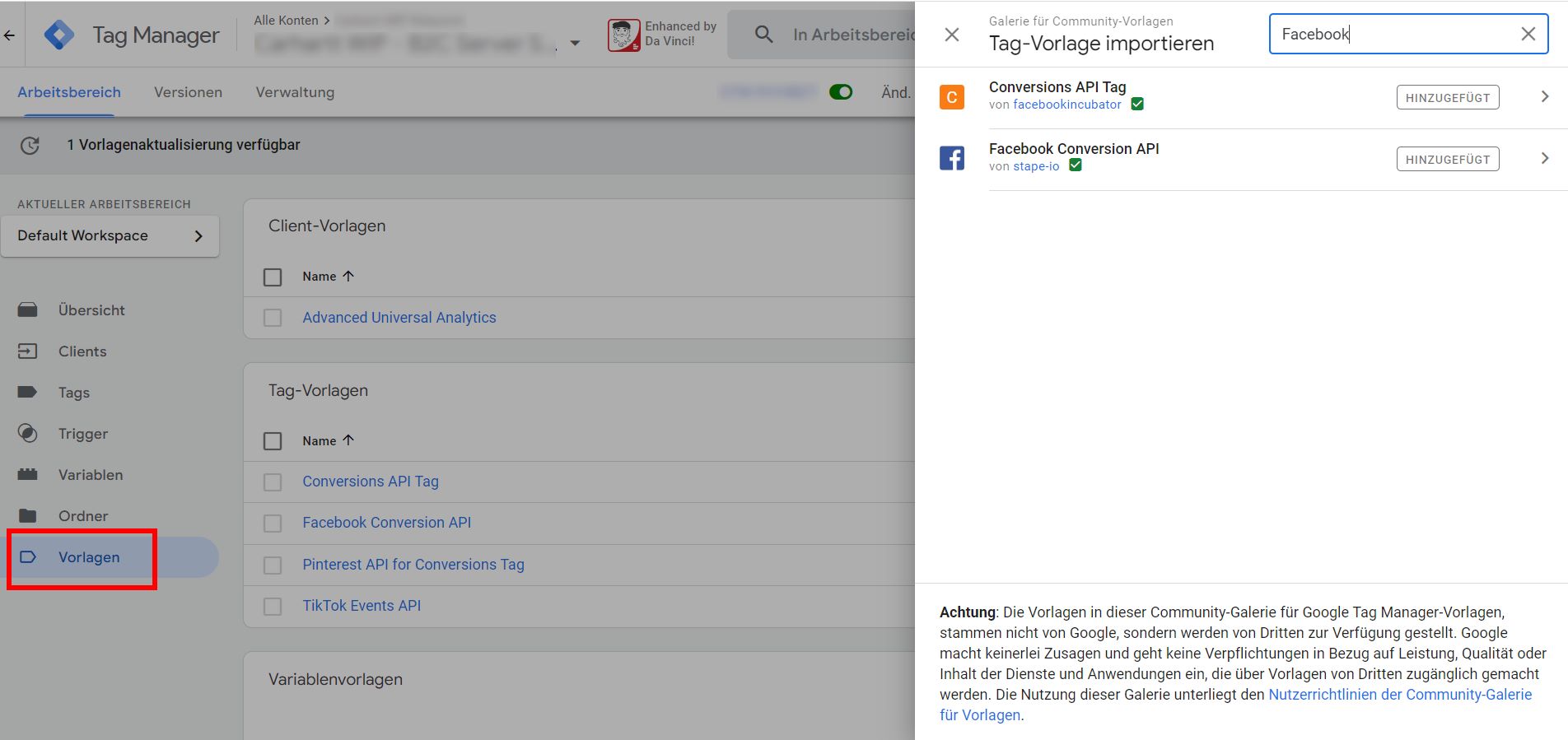The width and height of the screenshot is (1568, 740).
Task: Open the Conversions API Tag template
Action: (371, 482)
